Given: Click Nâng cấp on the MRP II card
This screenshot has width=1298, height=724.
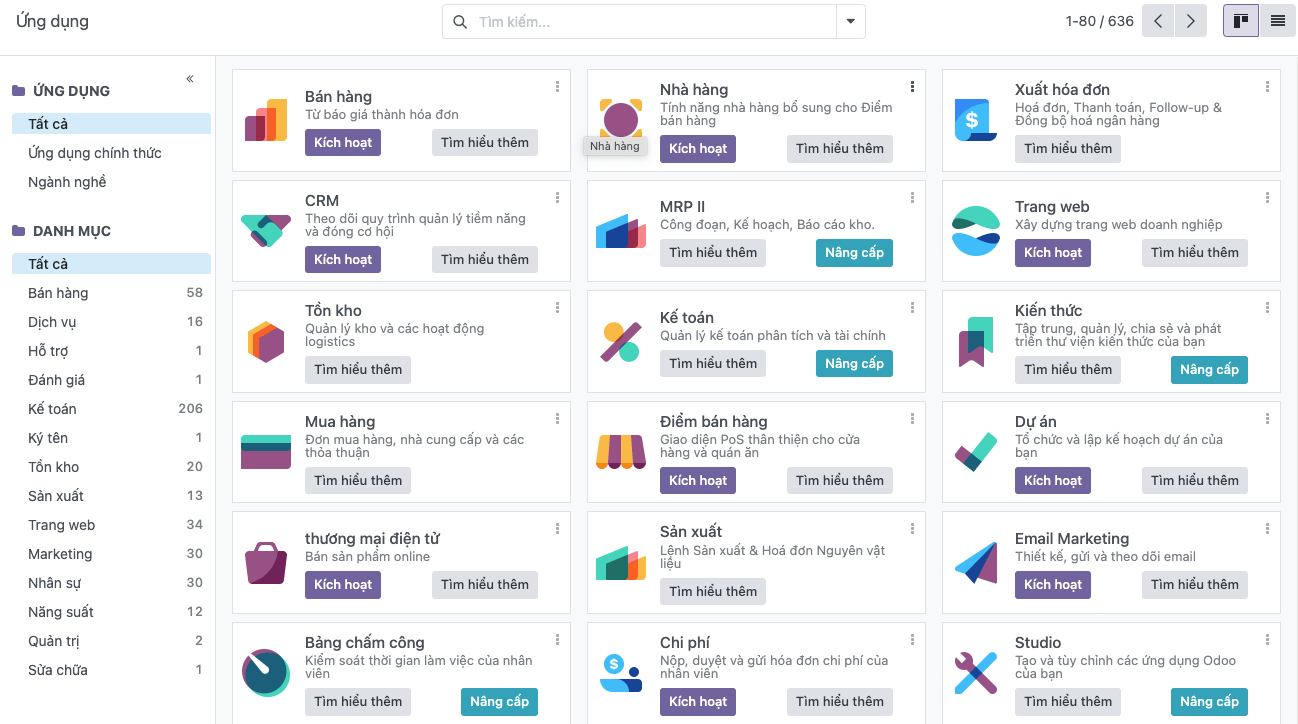Looking at the screenshot, I should tap(854, 253).
